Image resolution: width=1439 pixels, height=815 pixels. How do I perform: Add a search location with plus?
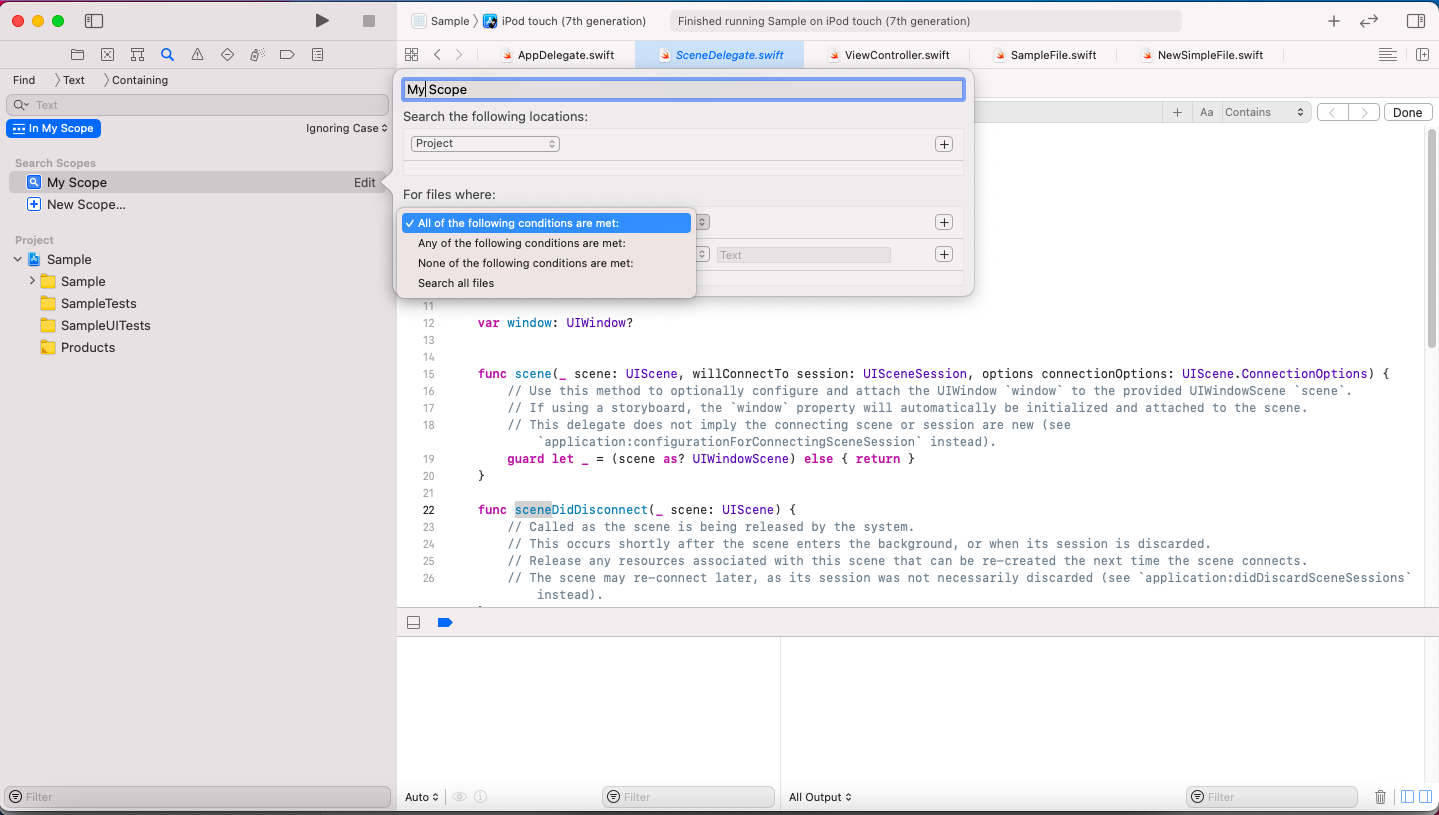pyautogui.click(x=943, y=144)
